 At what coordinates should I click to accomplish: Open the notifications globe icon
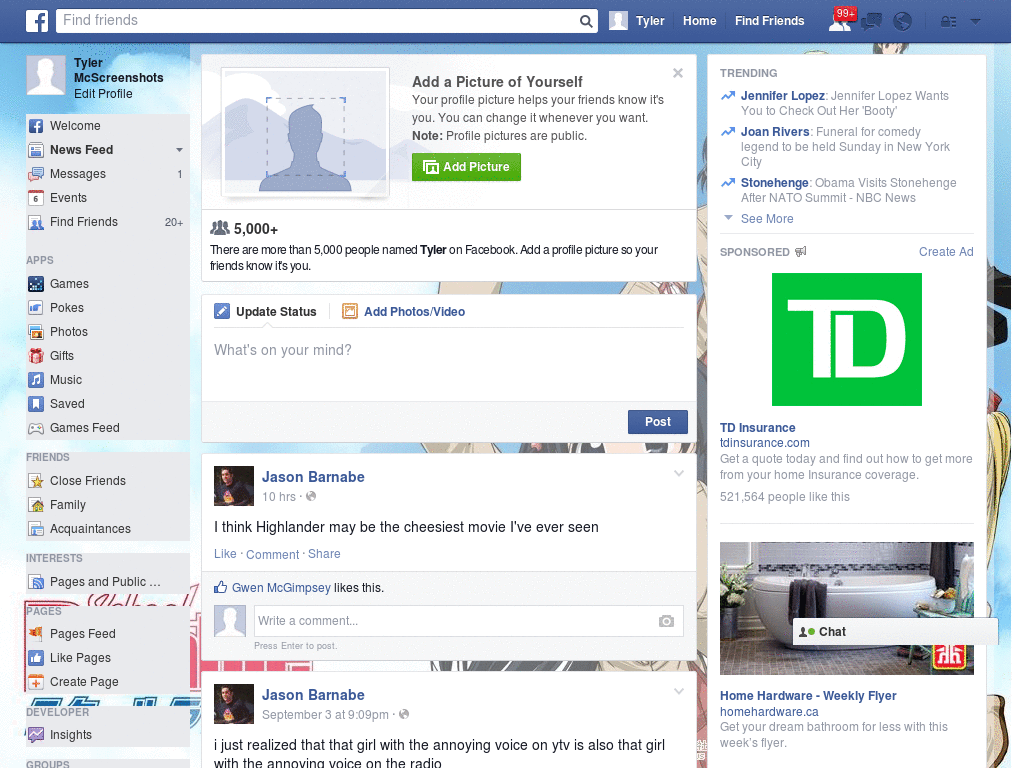tap(903, 22)
